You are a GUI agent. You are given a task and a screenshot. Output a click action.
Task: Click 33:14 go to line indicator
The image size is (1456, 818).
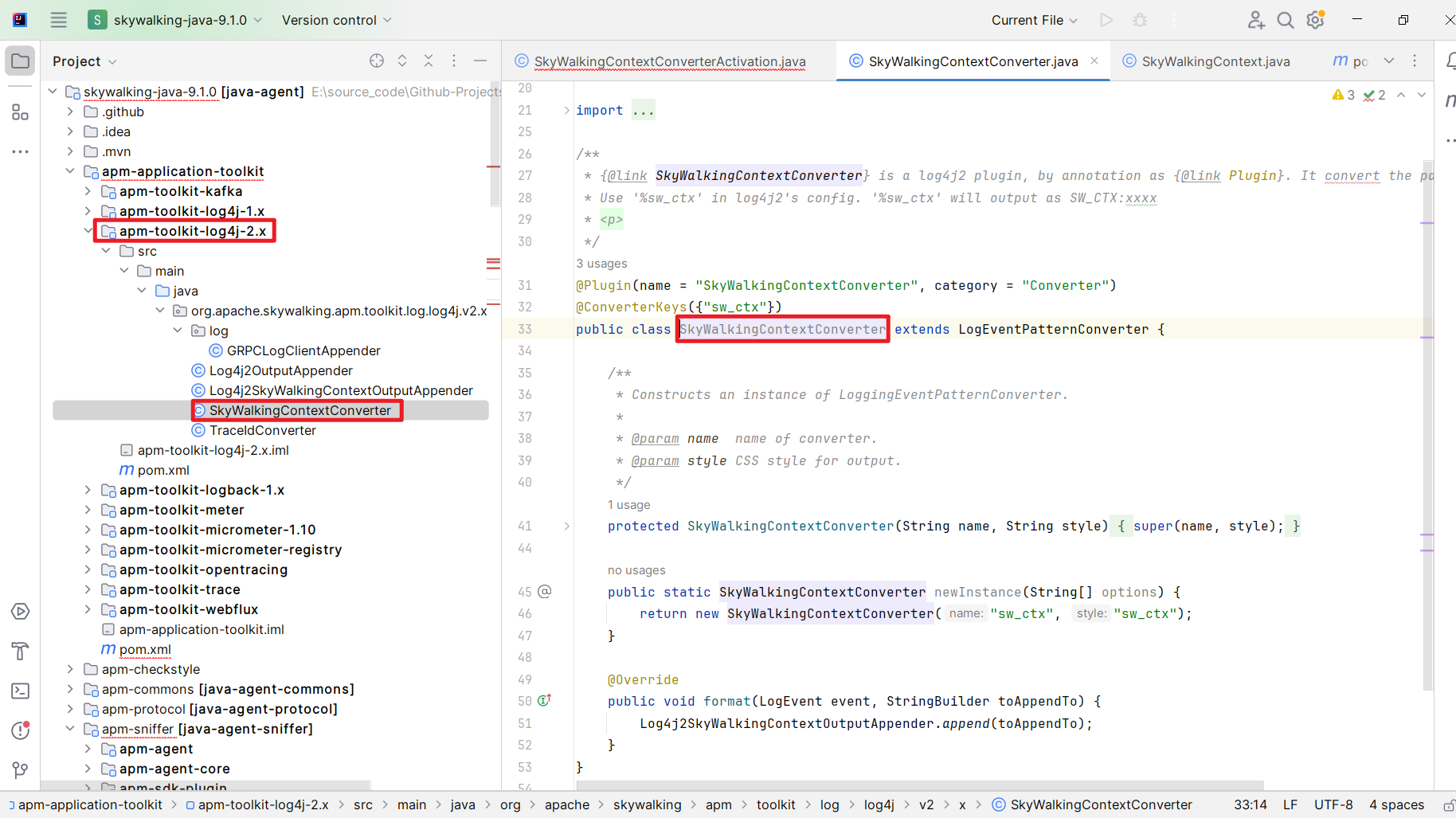coord(1251,805)
